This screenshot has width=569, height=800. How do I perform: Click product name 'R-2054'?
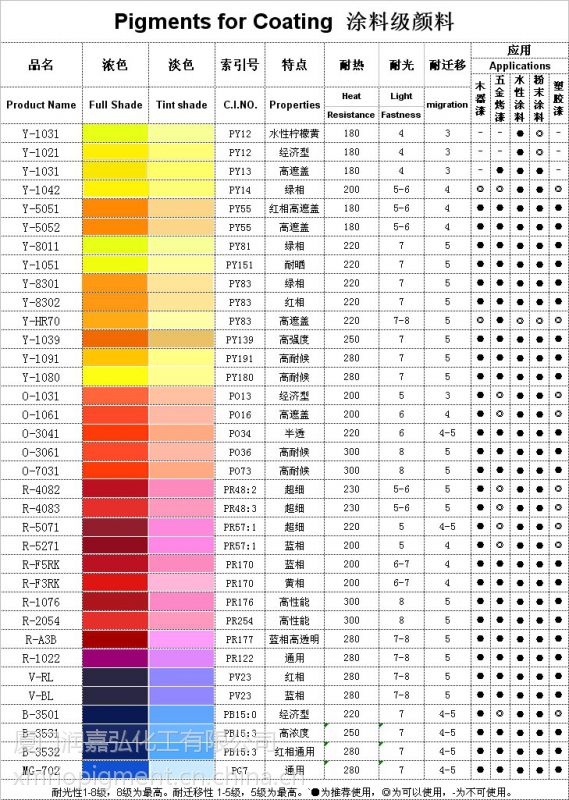point(41,621)
